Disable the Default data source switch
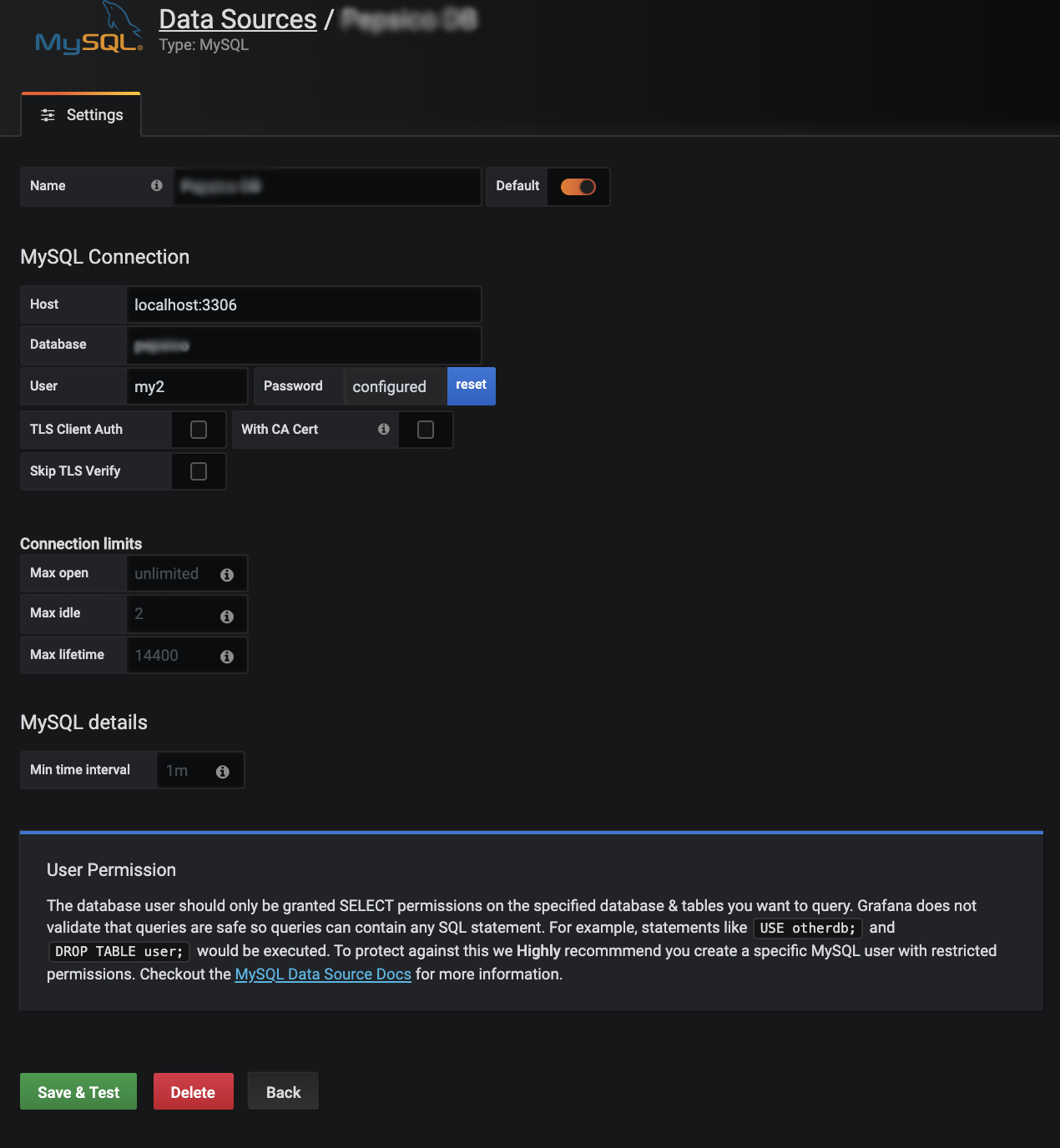Viewport: 1060px width, 1148px height. [x=578, y=186]
